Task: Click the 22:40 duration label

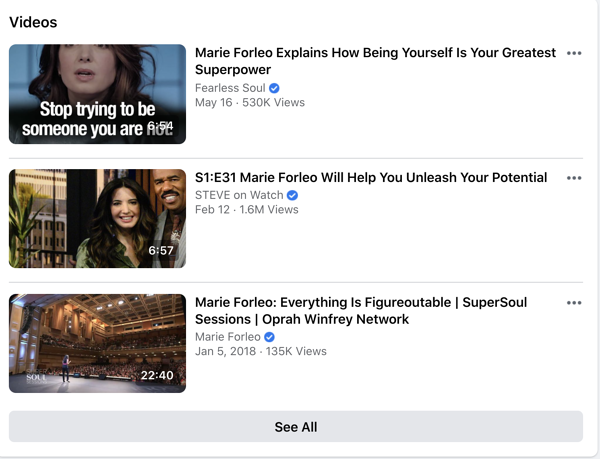Action: click(x=157, y=375)
